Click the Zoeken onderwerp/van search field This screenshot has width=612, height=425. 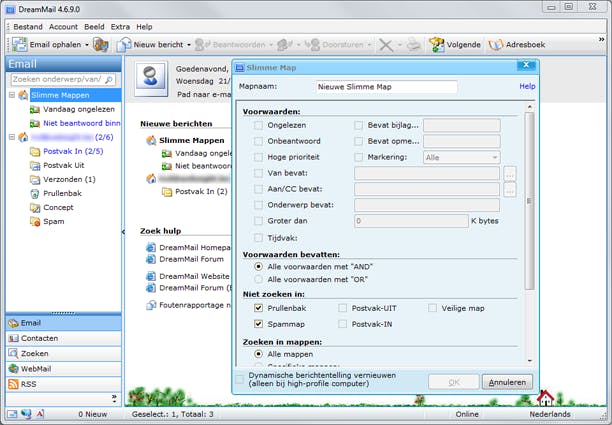point(63,79)
